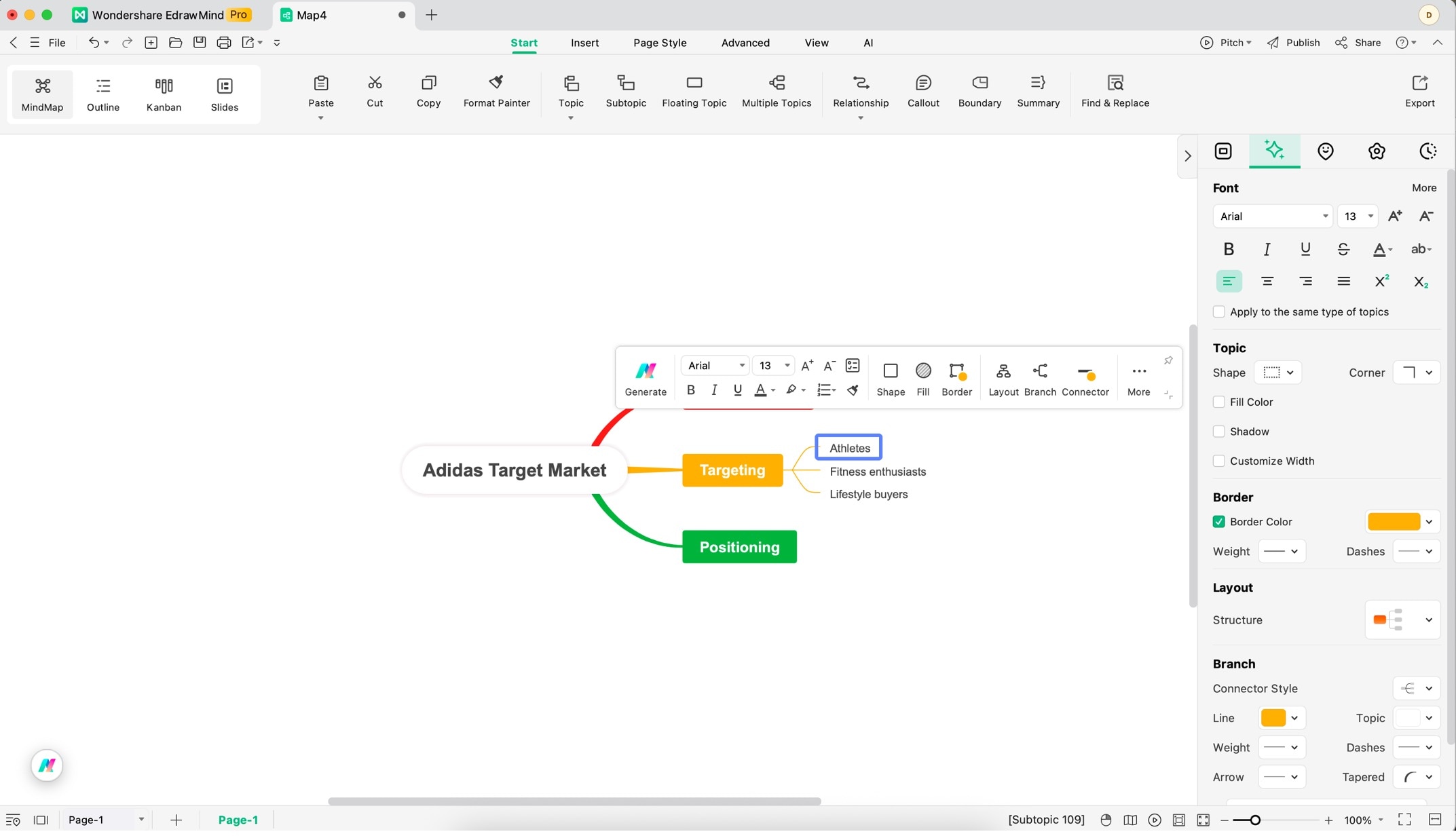Open the AI tab
Viewport: 1456px width, 836px height.
868,43
